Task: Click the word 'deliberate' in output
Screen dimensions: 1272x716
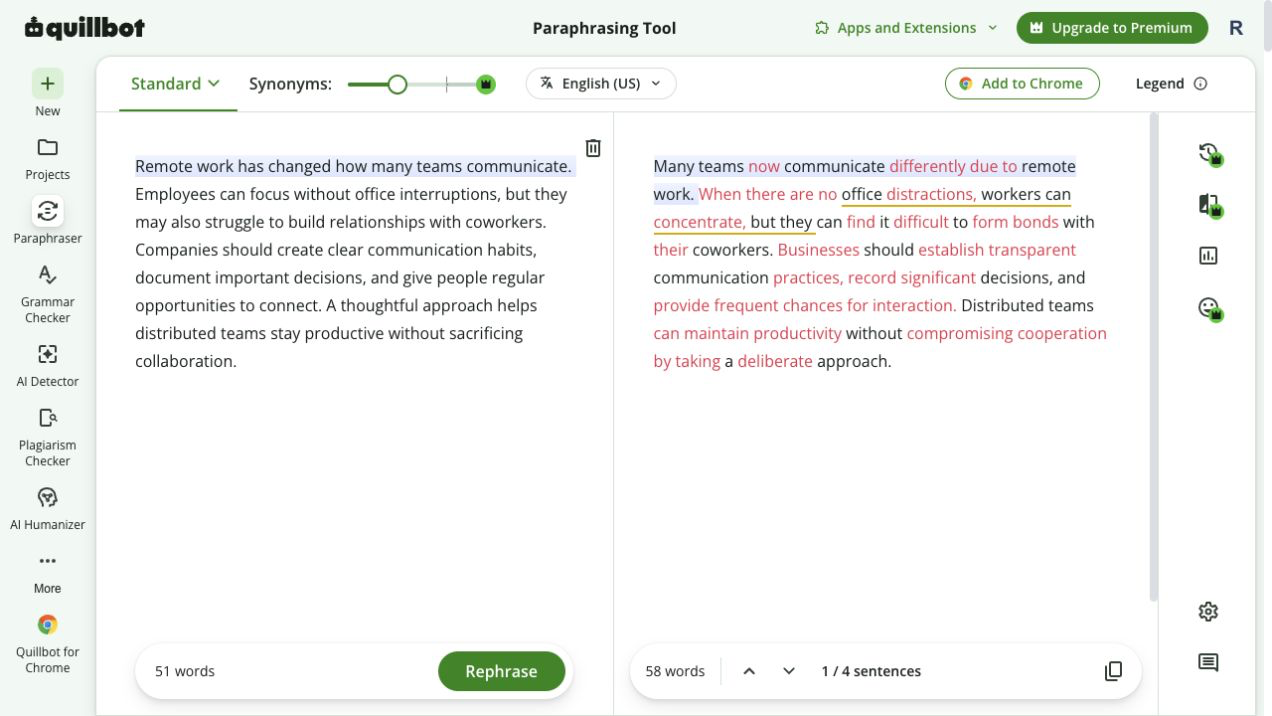Action: tap(775, 361)
